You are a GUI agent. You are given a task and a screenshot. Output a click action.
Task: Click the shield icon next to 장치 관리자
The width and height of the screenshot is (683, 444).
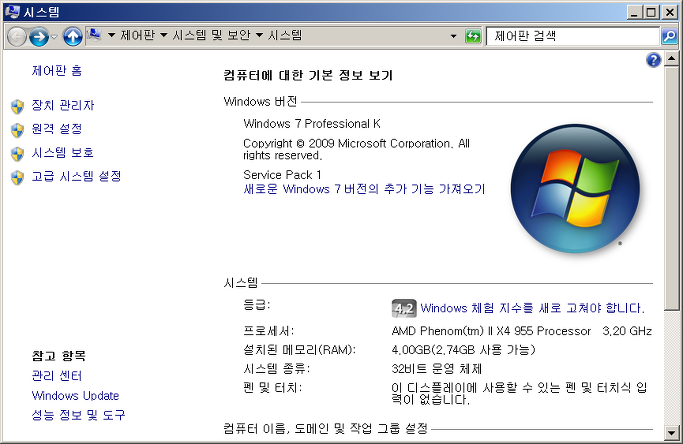pos(17,106)
